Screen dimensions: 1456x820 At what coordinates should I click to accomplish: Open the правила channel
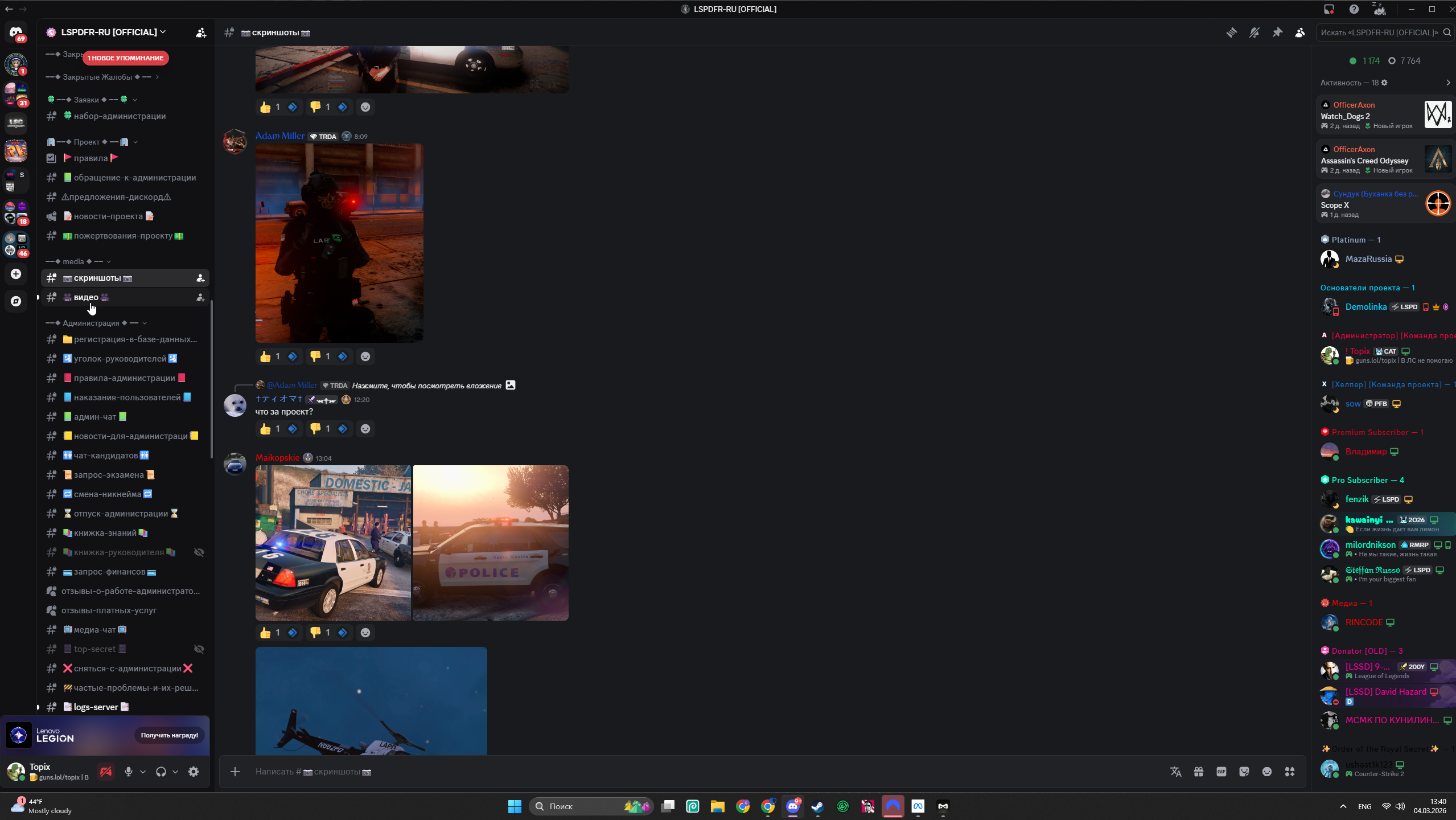point(125,158)
